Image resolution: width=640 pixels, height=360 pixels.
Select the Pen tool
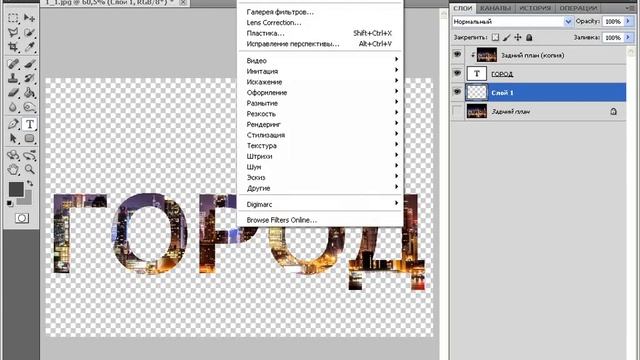(x=13, y=124)
